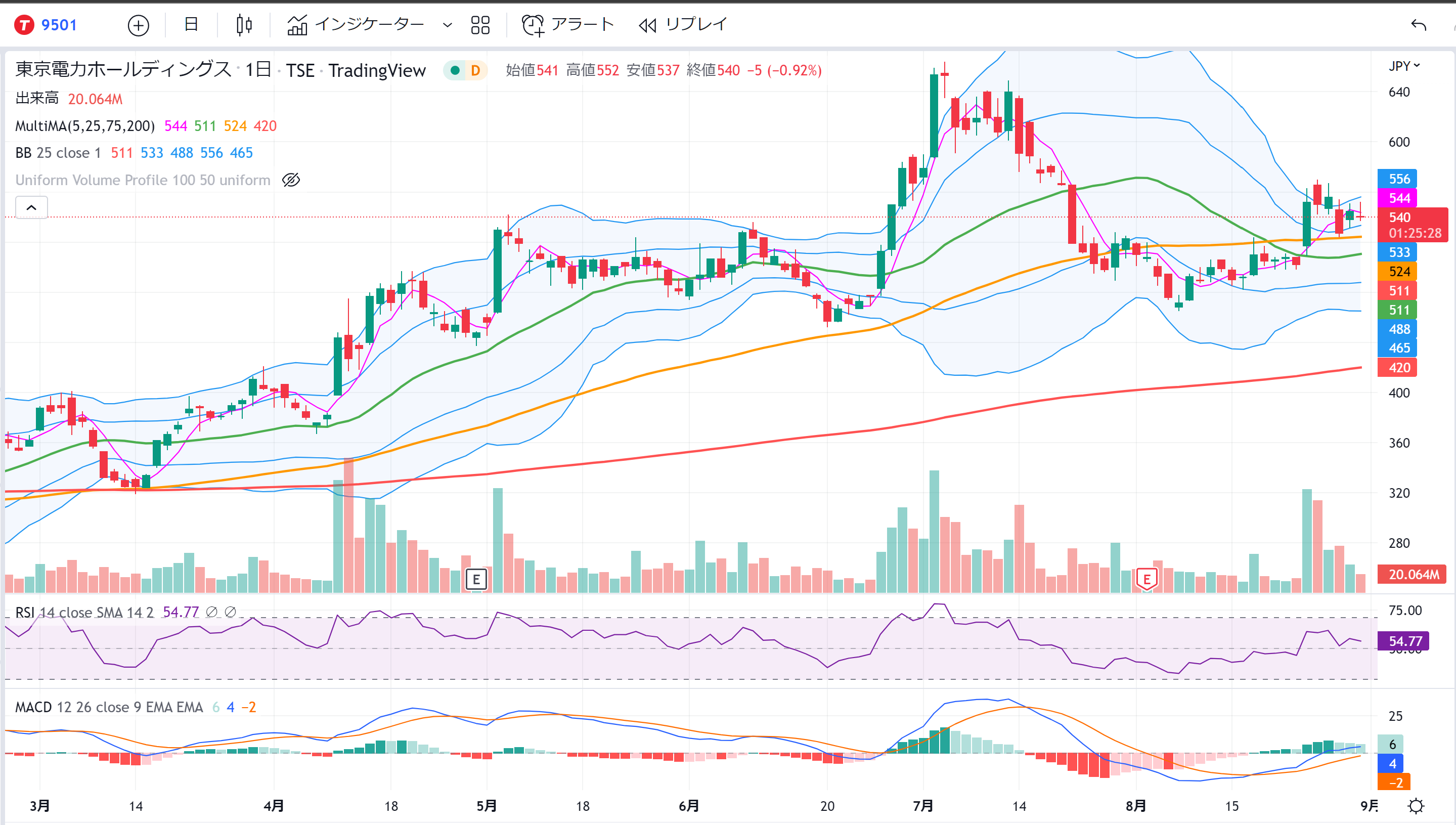The image size is (1456, 825).
Task: Create an alert with アラート button
Action: (567, 24)
